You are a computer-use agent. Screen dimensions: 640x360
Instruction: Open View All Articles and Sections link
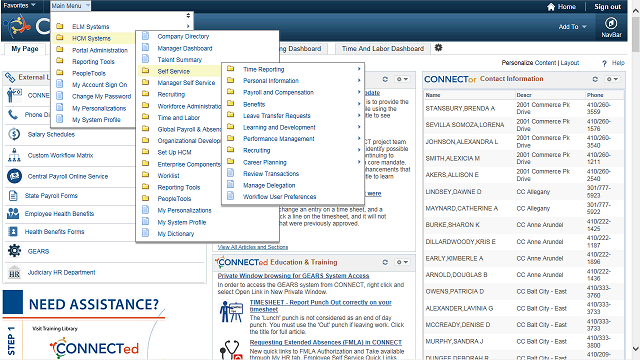pyautogui.click(x=253, y=247)
